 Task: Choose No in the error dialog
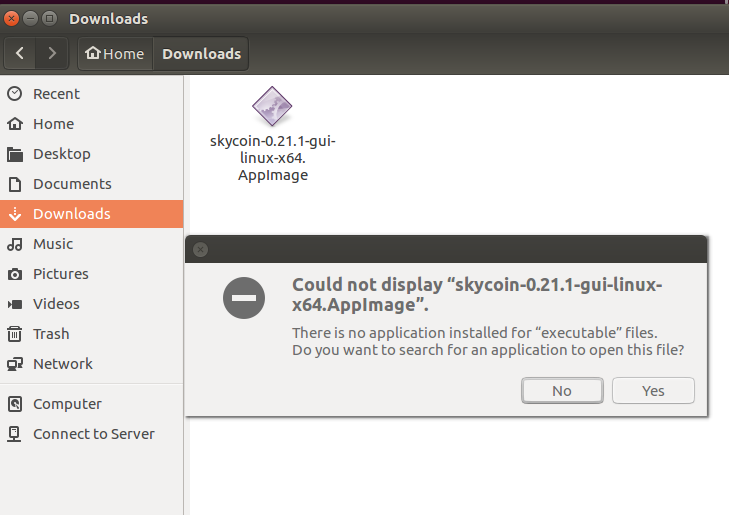pyautogui.click(x=562, y=390)
